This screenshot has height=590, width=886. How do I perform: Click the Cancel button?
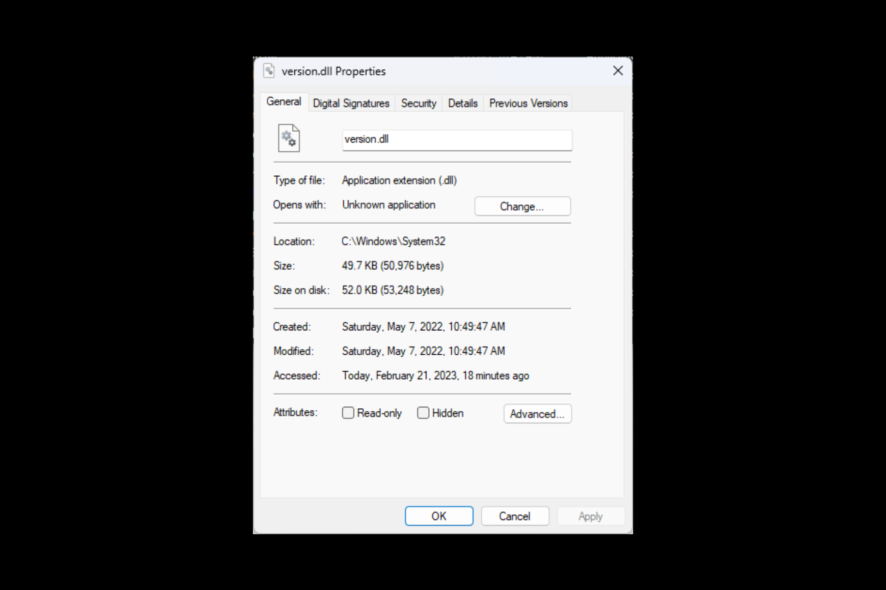(x=515, y=516)
